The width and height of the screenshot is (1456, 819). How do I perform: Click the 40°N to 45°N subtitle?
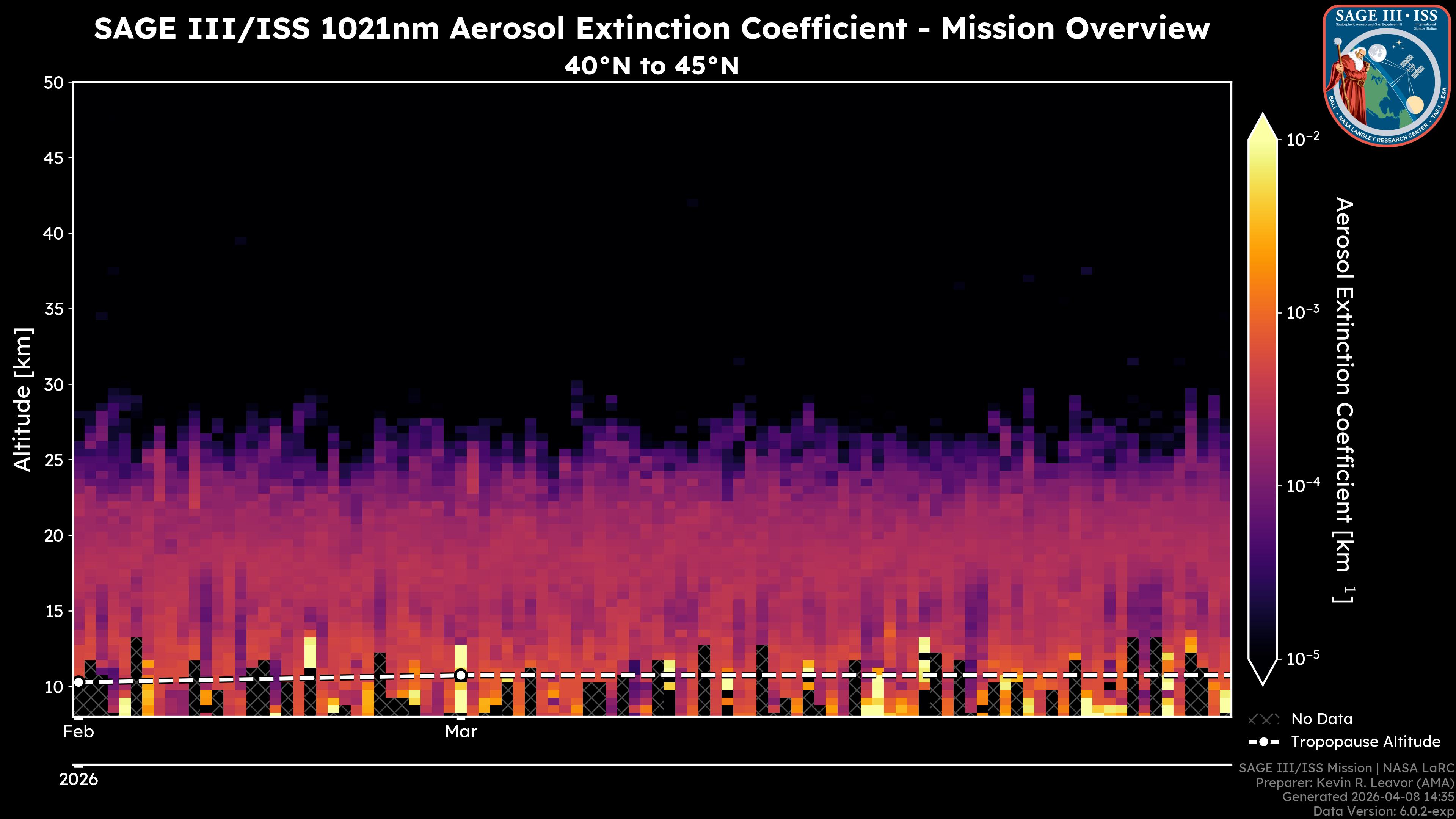click(651, 66)
